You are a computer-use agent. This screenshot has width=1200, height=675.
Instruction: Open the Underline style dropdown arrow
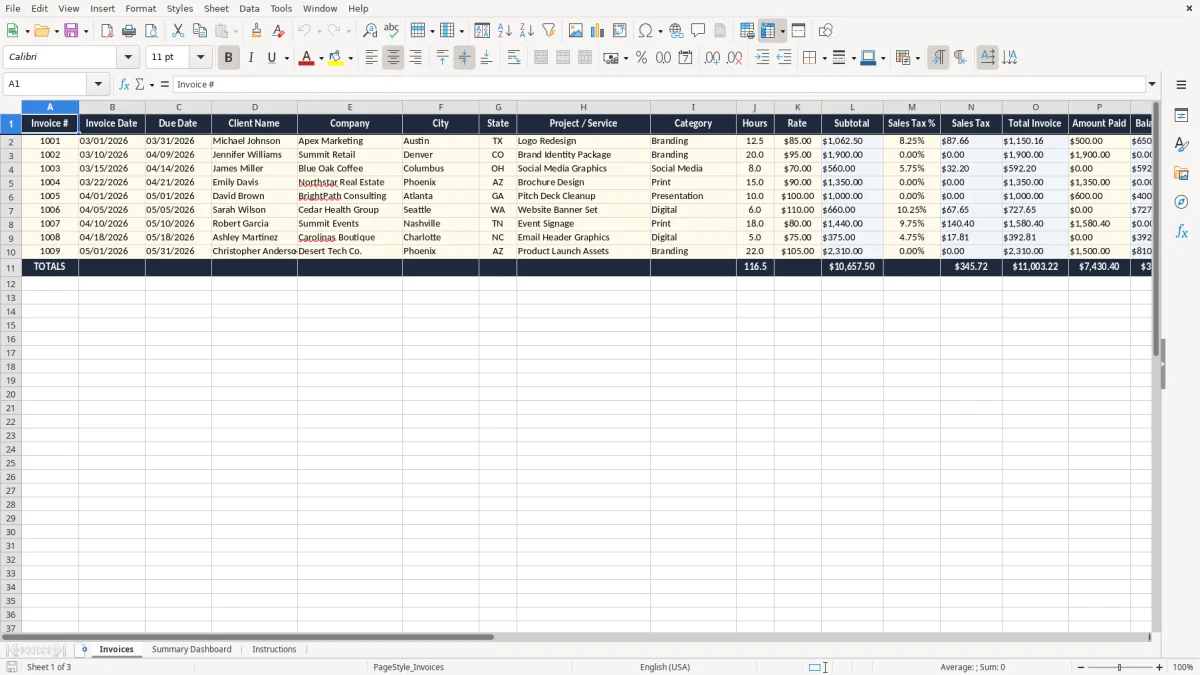pyautogui.click(x=286, y=58)
